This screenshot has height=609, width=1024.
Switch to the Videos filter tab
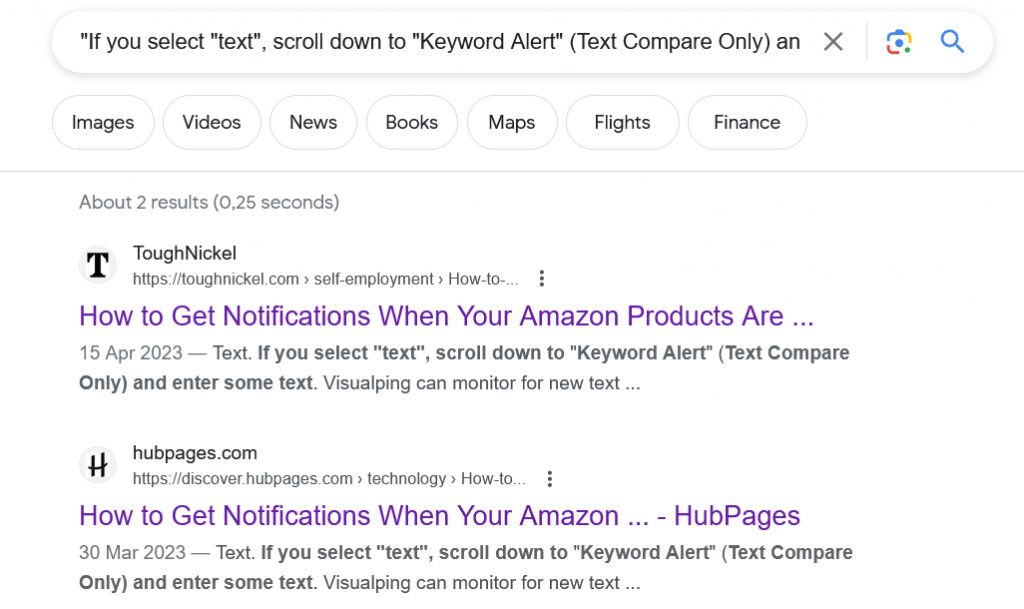pyautogui.click(x=212, y=122)
